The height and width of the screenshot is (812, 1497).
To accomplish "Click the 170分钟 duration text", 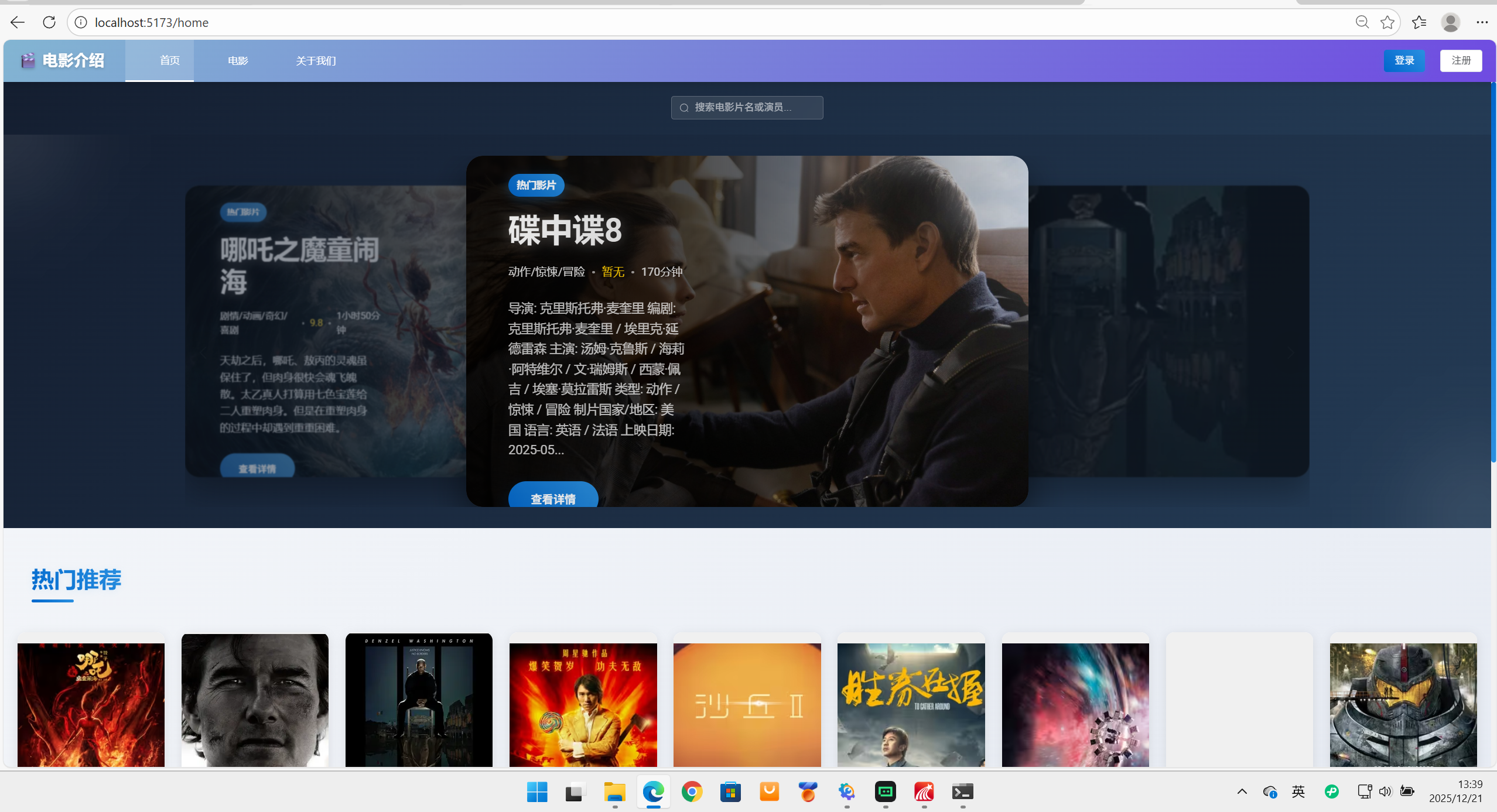I will click(662, 272).
